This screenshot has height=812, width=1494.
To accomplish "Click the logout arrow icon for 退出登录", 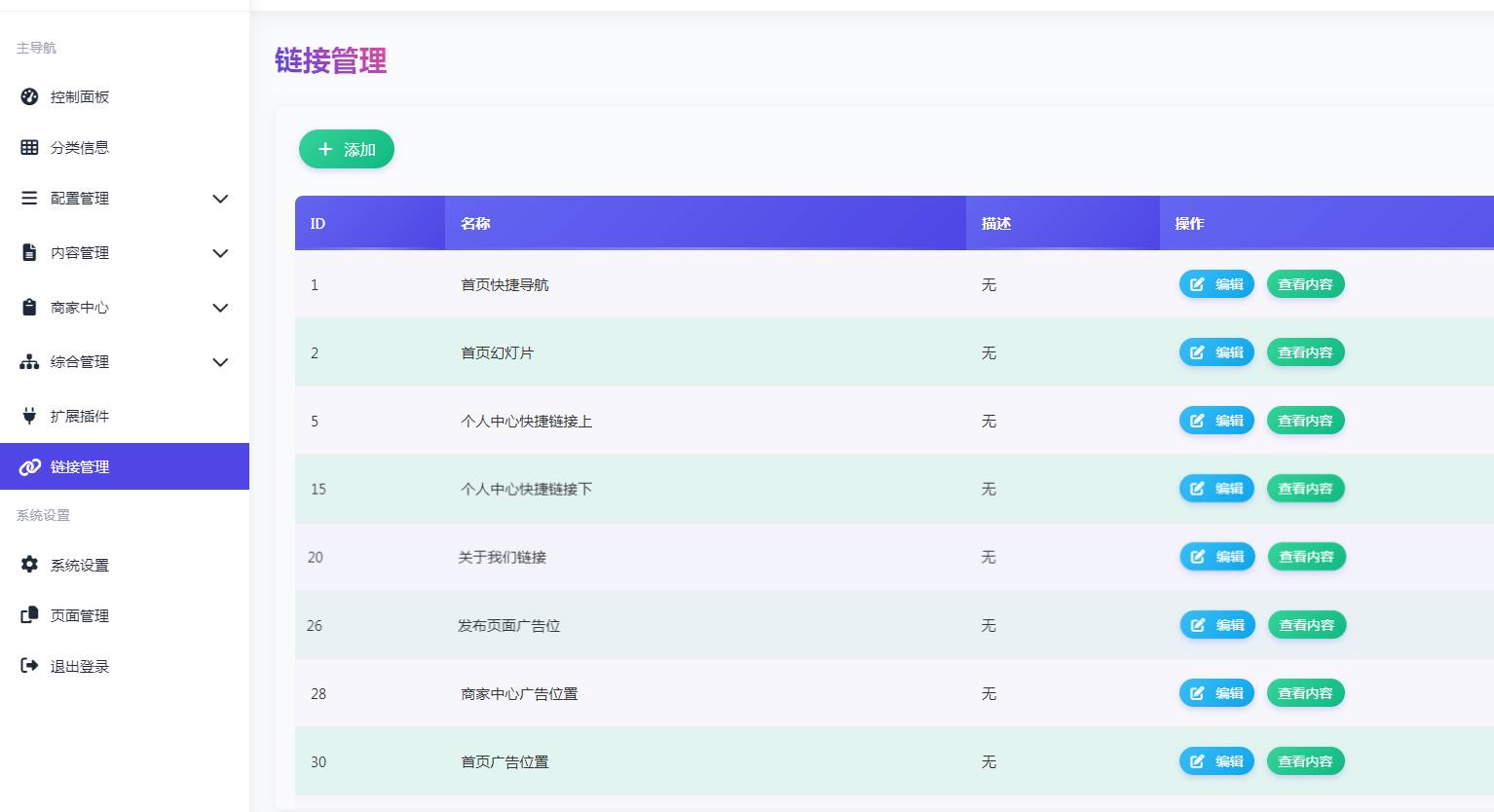I will click(29, 666).
